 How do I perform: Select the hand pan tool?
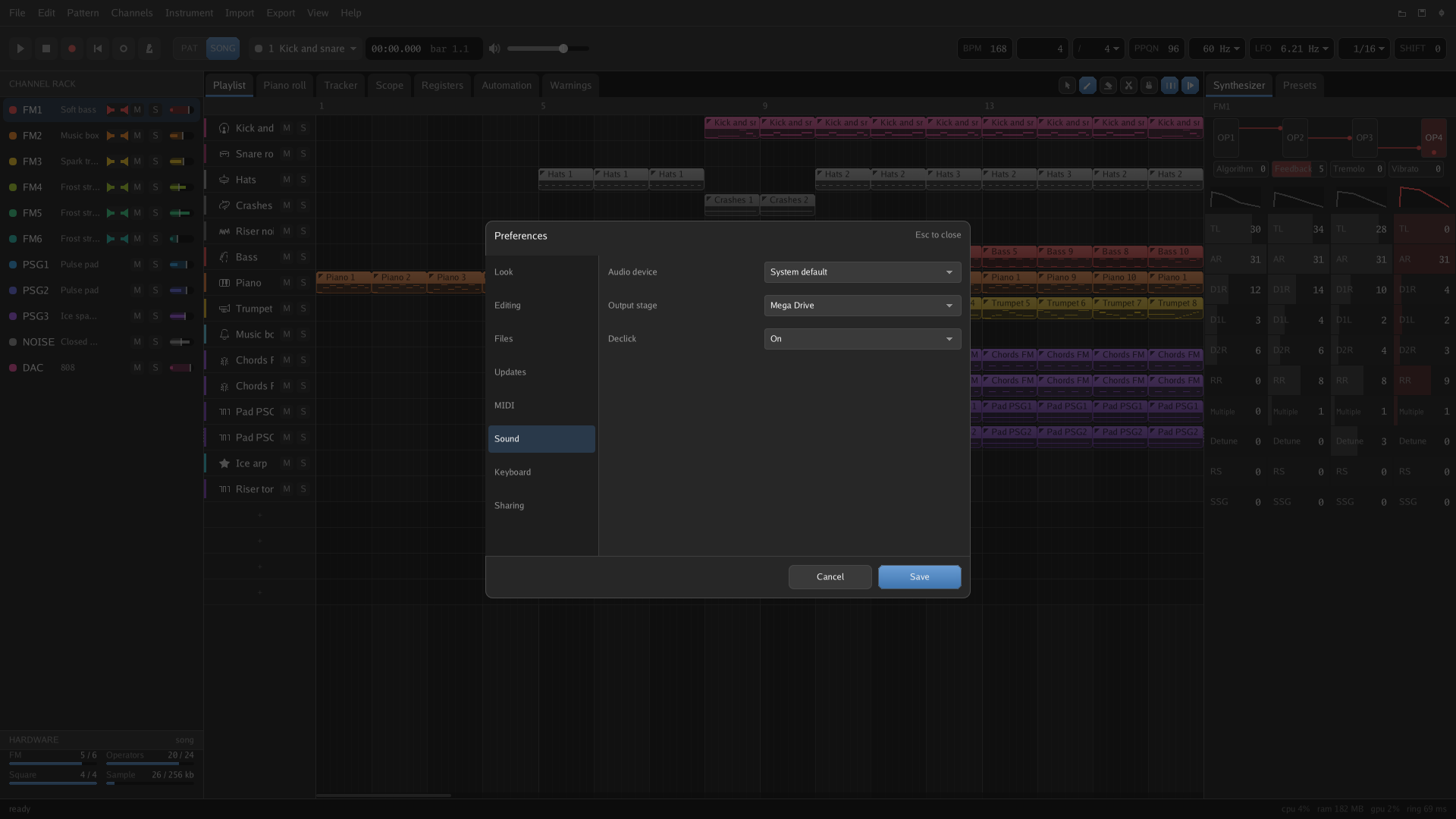[1149, 86]
